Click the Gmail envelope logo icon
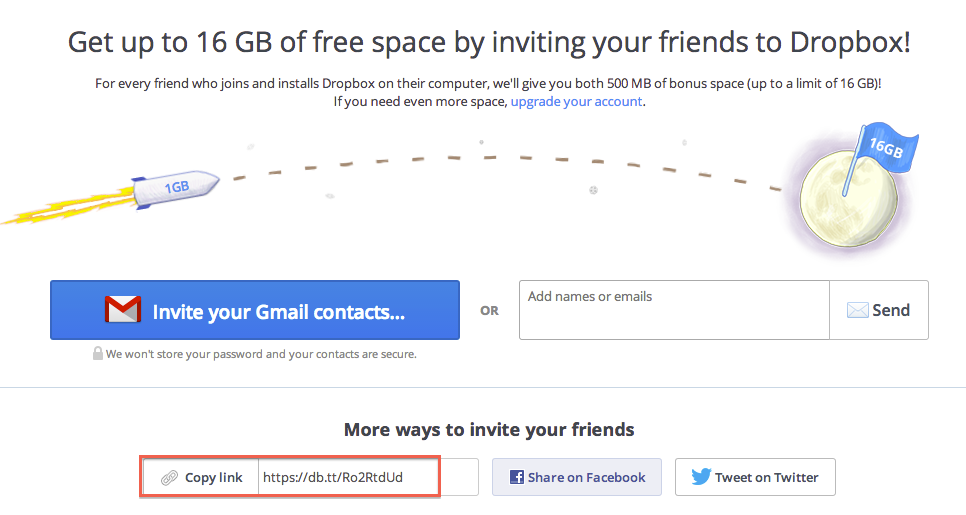The height and width of the screenshot is (515, 966). pos(122,311)
